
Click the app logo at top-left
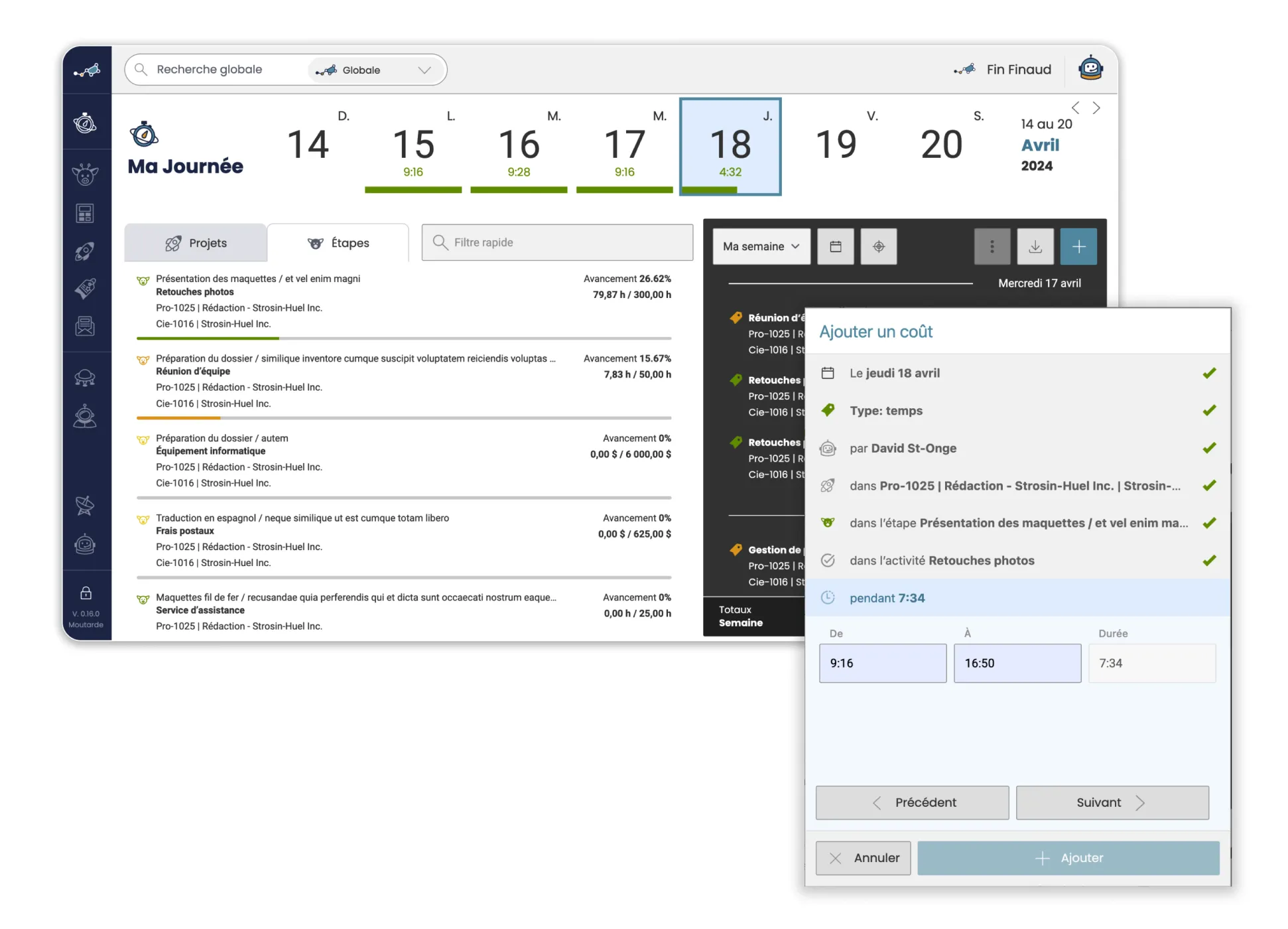[x=87, y=70]
